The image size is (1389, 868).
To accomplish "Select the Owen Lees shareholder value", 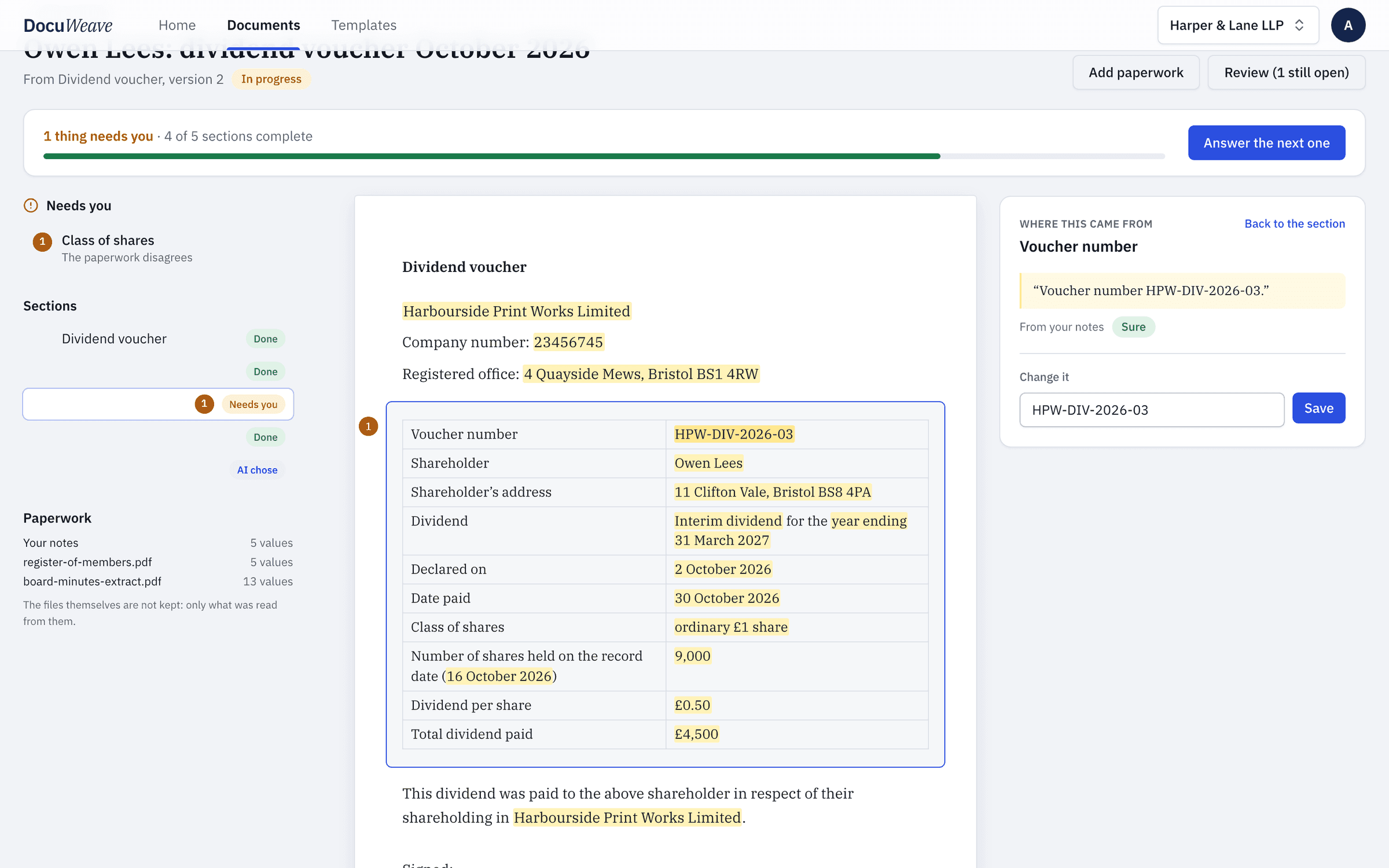I will tap(708, 463).
